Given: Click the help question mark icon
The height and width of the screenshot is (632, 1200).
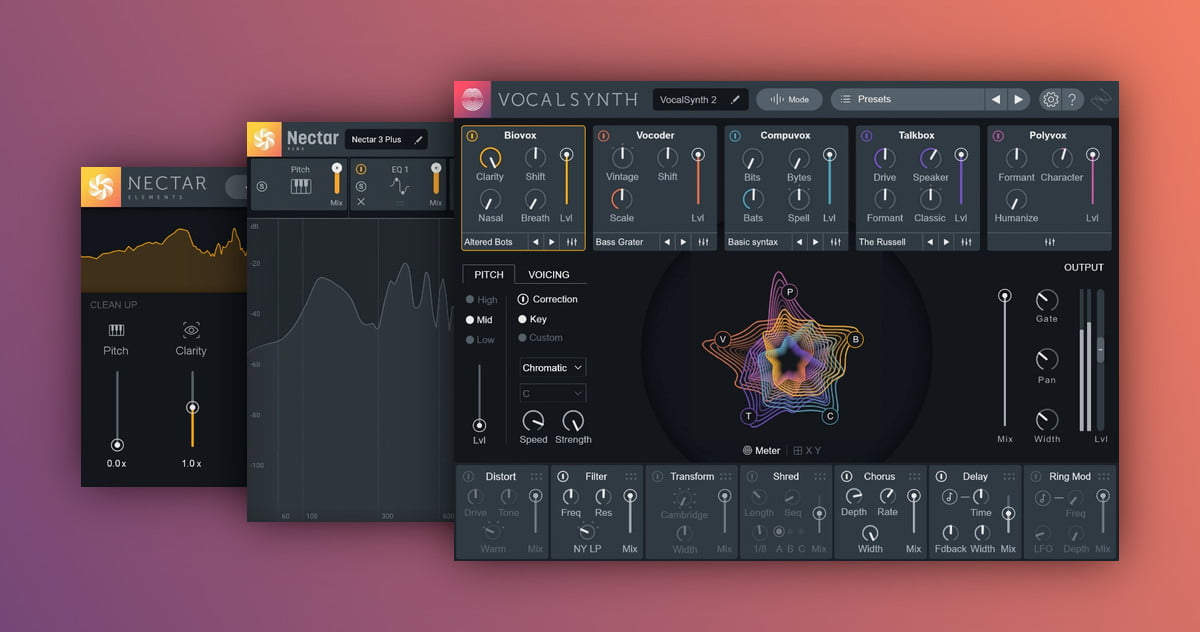Looking at the screenshot, I should click(1072, 100).
